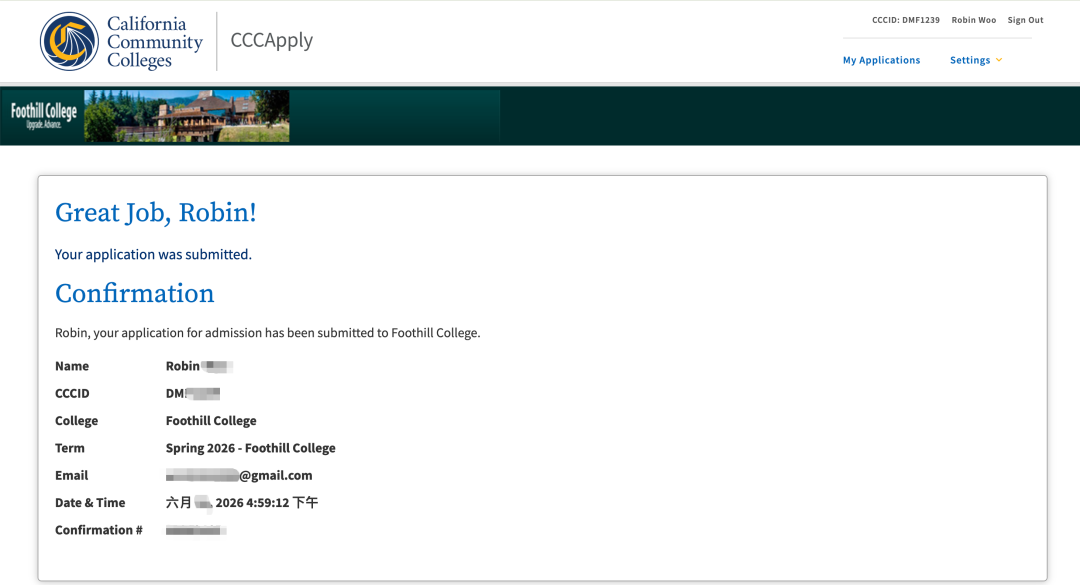
Task: Click the CCCApply title
Action: (x=271, y=41)
